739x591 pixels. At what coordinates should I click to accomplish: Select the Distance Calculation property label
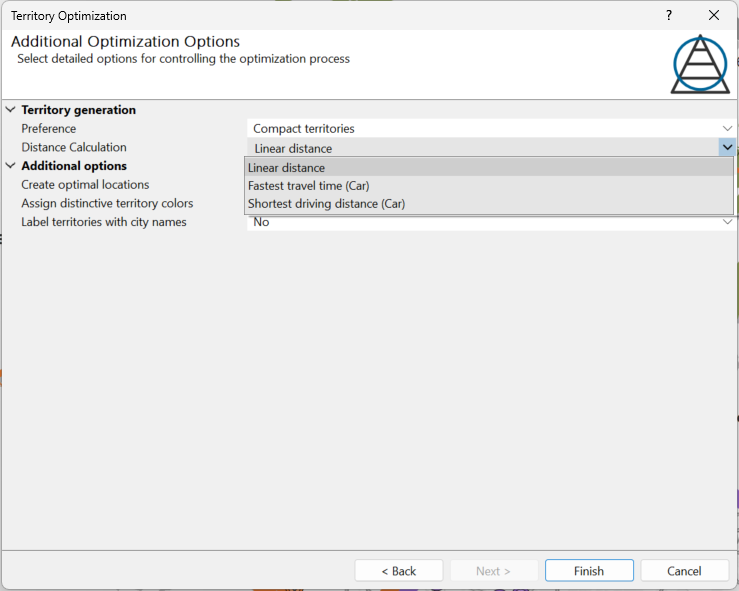pyautogui.click(x=74, y=148)
